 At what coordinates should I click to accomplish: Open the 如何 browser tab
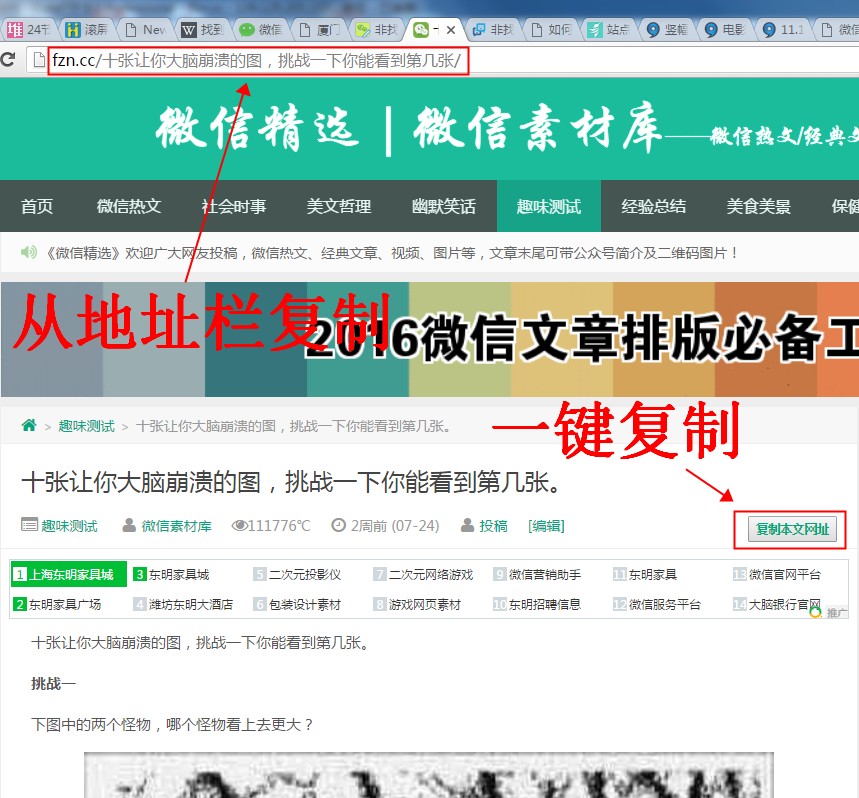[552, 30]
